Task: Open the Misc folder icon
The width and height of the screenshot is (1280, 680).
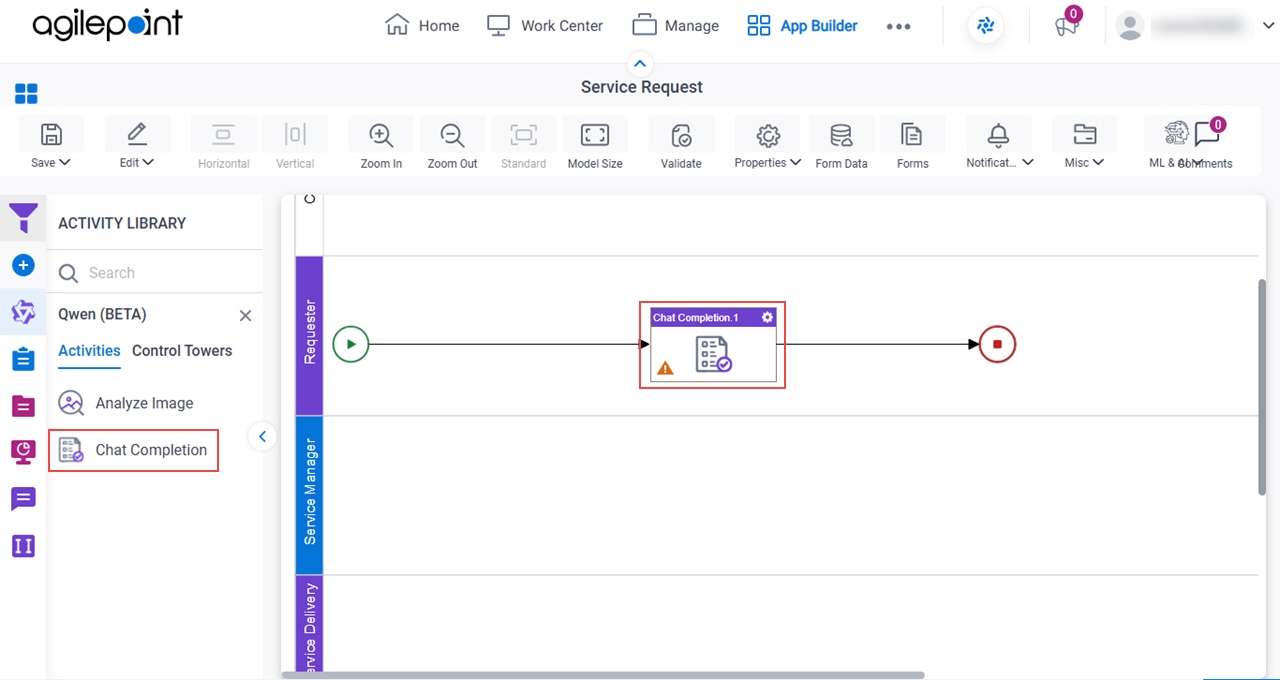Action: click(1084, 135)
